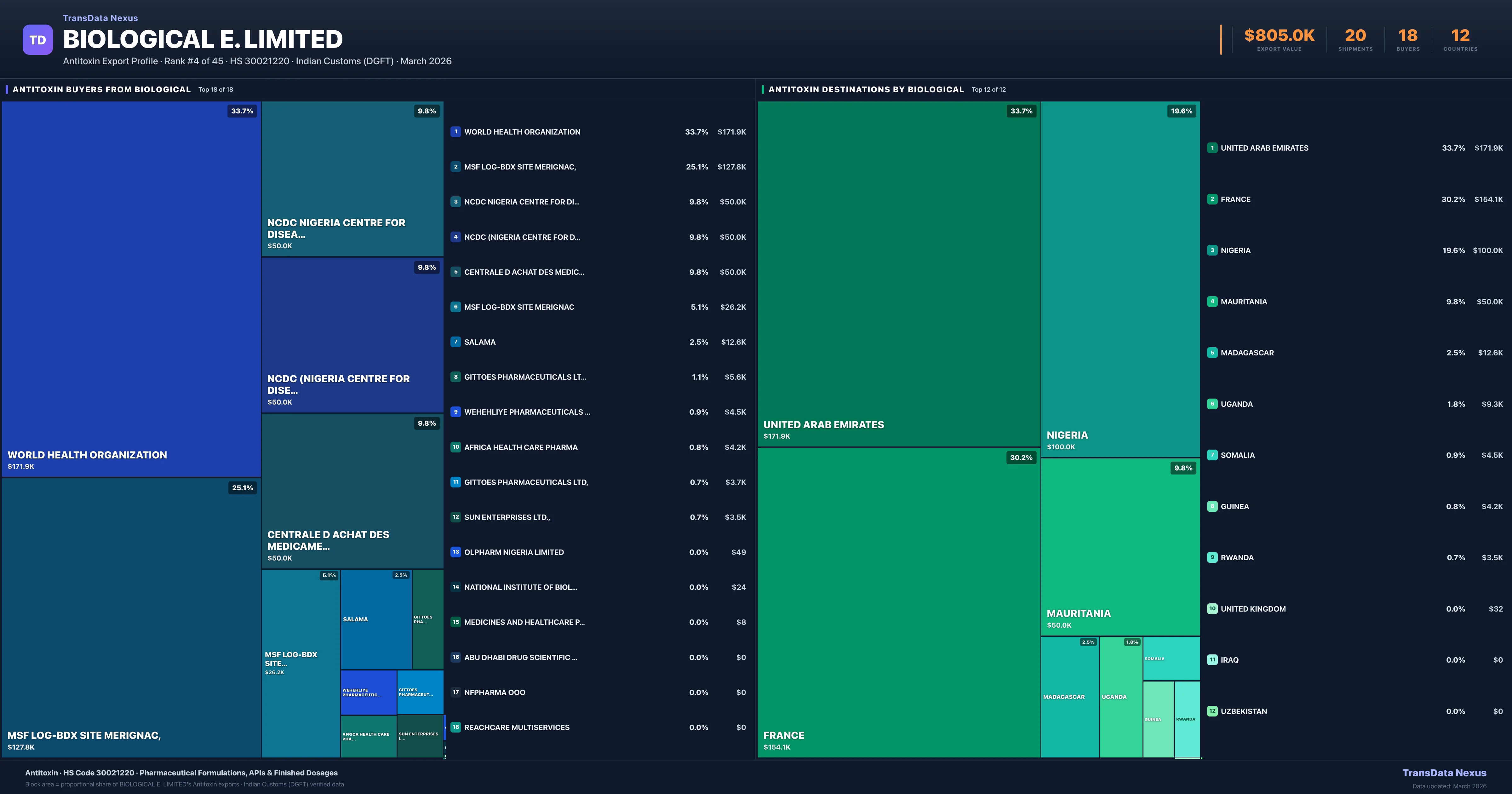Open the Antitoxin Destinations By Biological heading

[x=866, y=89]
